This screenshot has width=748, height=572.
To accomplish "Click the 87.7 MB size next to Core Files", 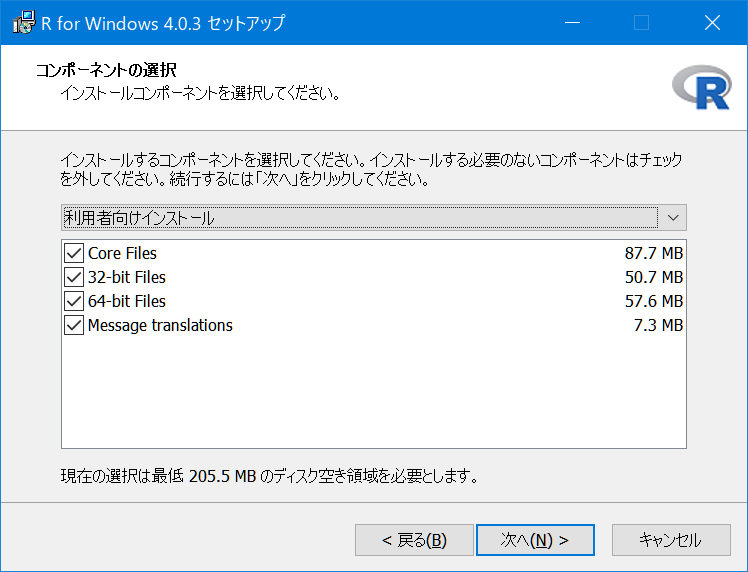I will coord(654,253).
